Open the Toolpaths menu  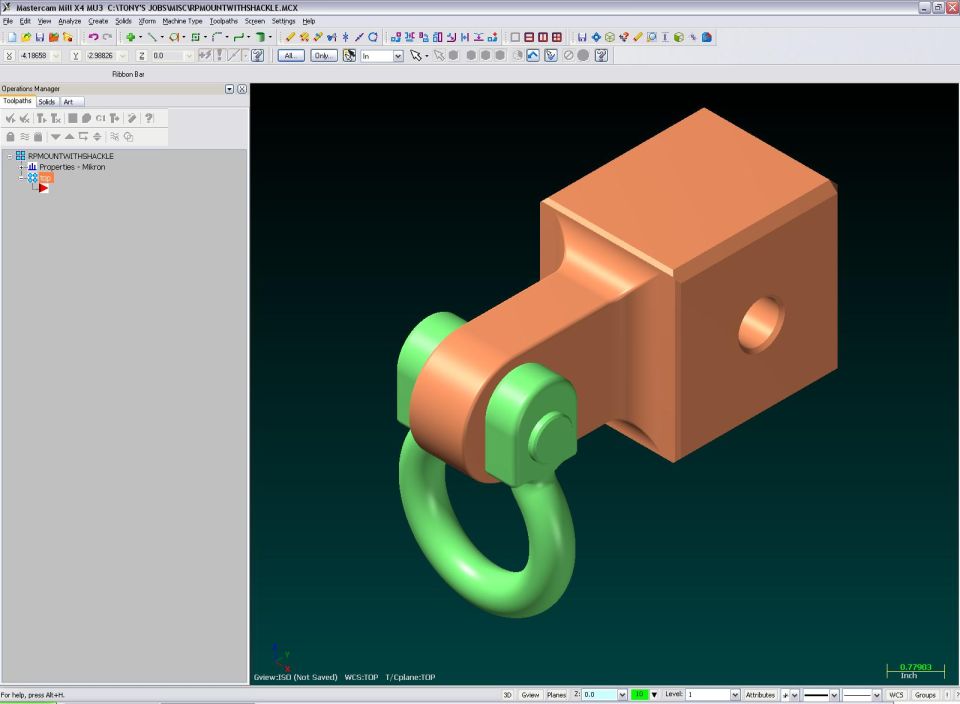coord(223,21)
